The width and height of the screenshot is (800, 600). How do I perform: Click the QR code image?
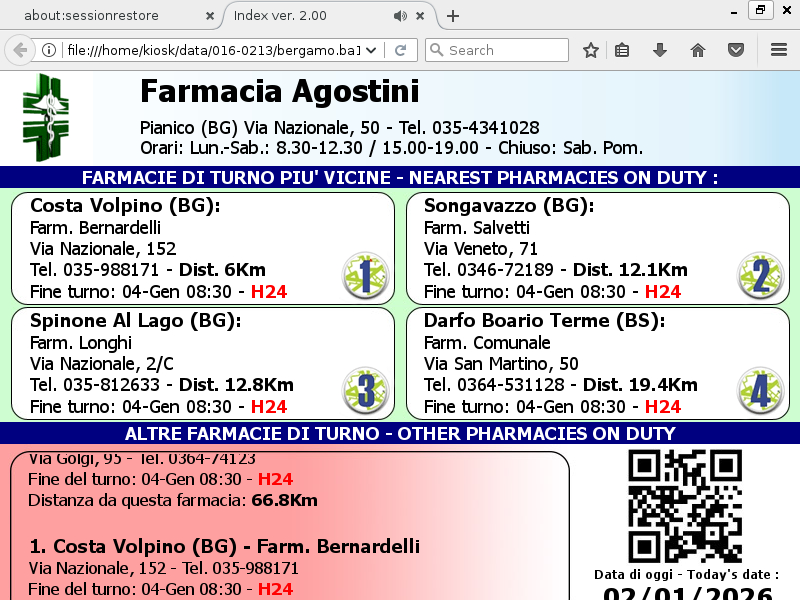[x=685, y=506]
